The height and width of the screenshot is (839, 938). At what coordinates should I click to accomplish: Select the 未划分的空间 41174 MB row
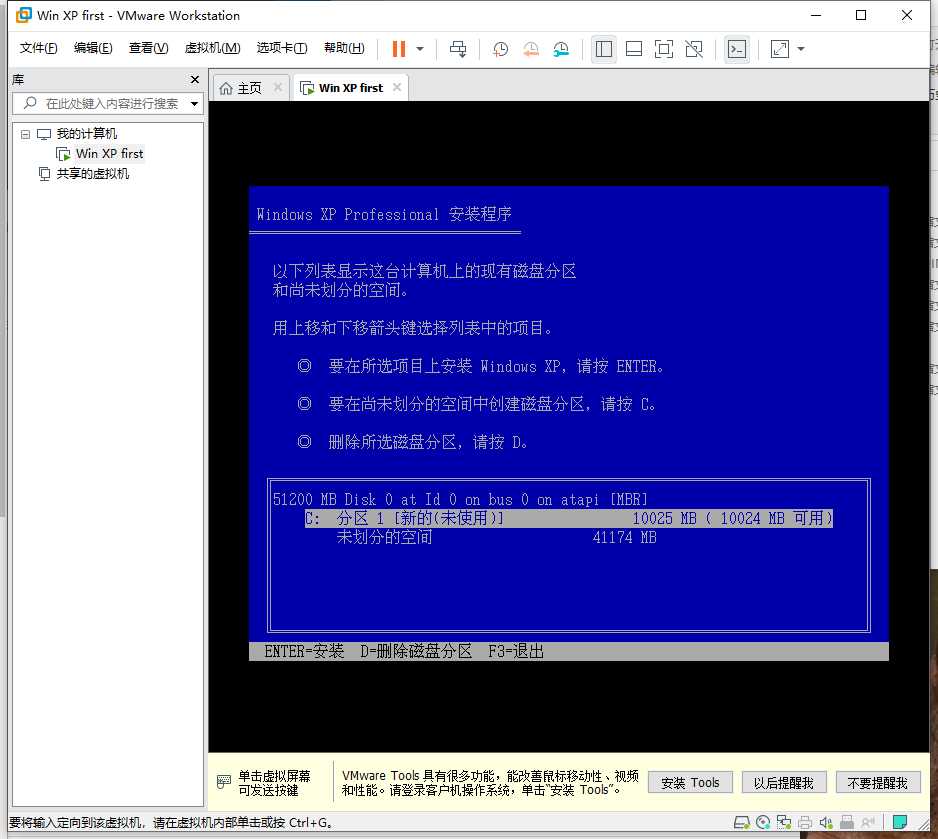pos(497,537)
